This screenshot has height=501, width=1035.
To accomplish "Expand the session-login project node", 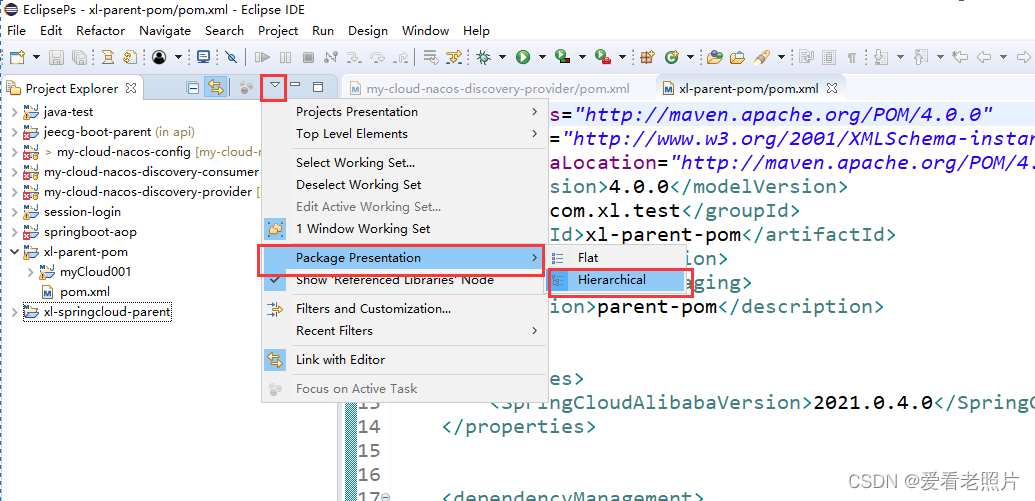I will [15, 212].
